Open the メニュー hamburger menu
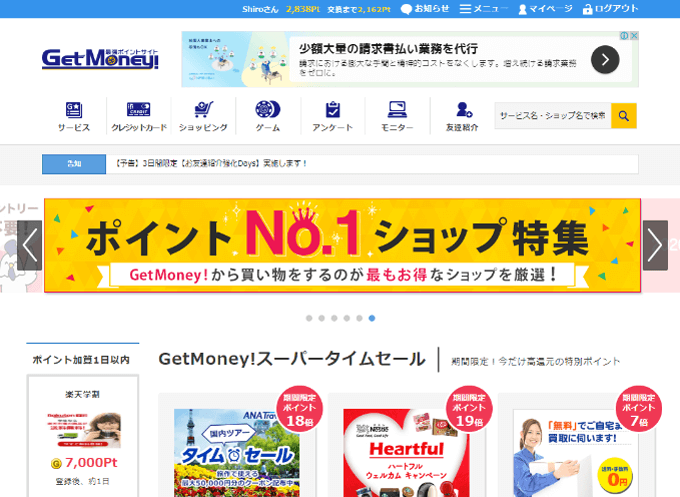This screenshot has height=497, width=680. (484, 9)
